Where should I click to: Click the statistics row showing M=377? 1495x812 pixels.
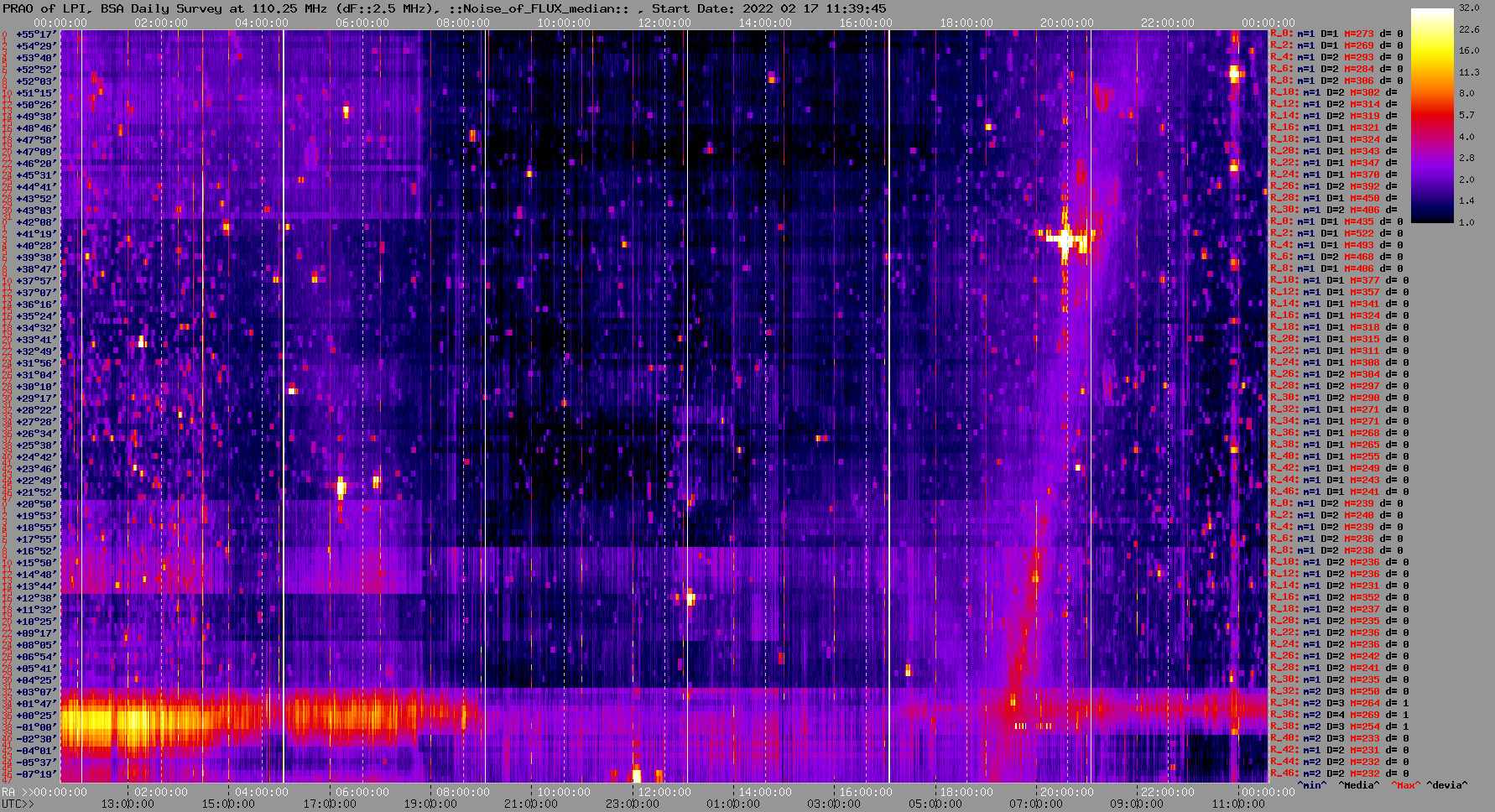coord(1340,281)
